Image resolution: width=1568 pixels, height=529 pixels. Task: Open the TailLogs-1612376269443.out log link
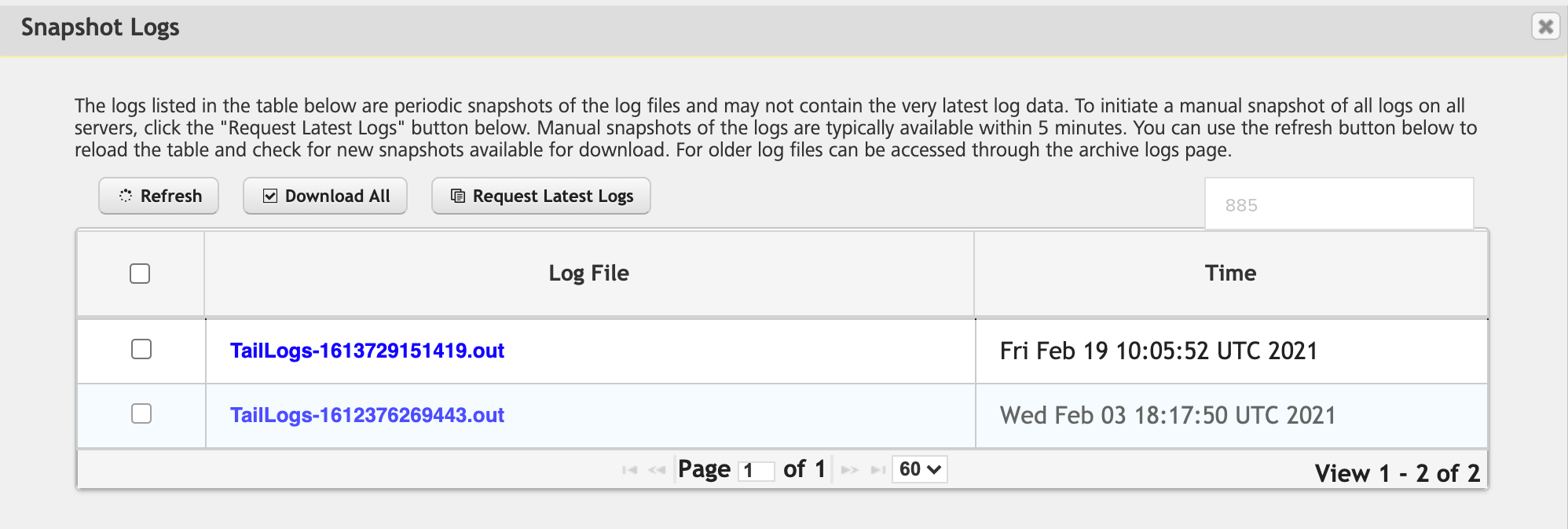coord(367,415)
